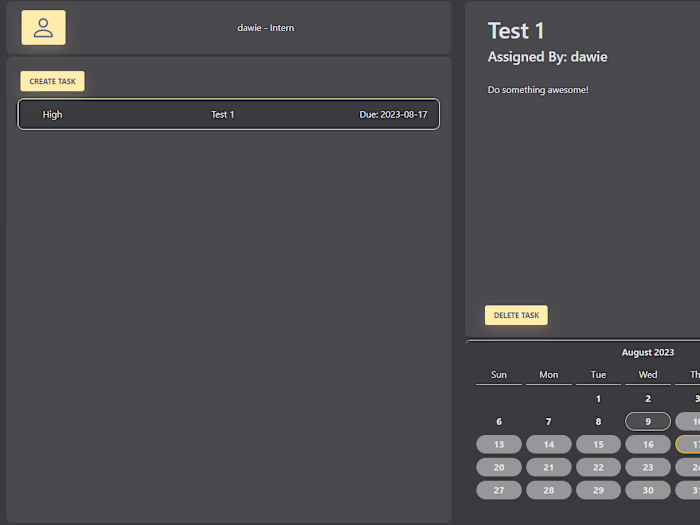Viewport: 700px width, 525px height.
Task: Click the Create Task button
Action: point(52,81)
